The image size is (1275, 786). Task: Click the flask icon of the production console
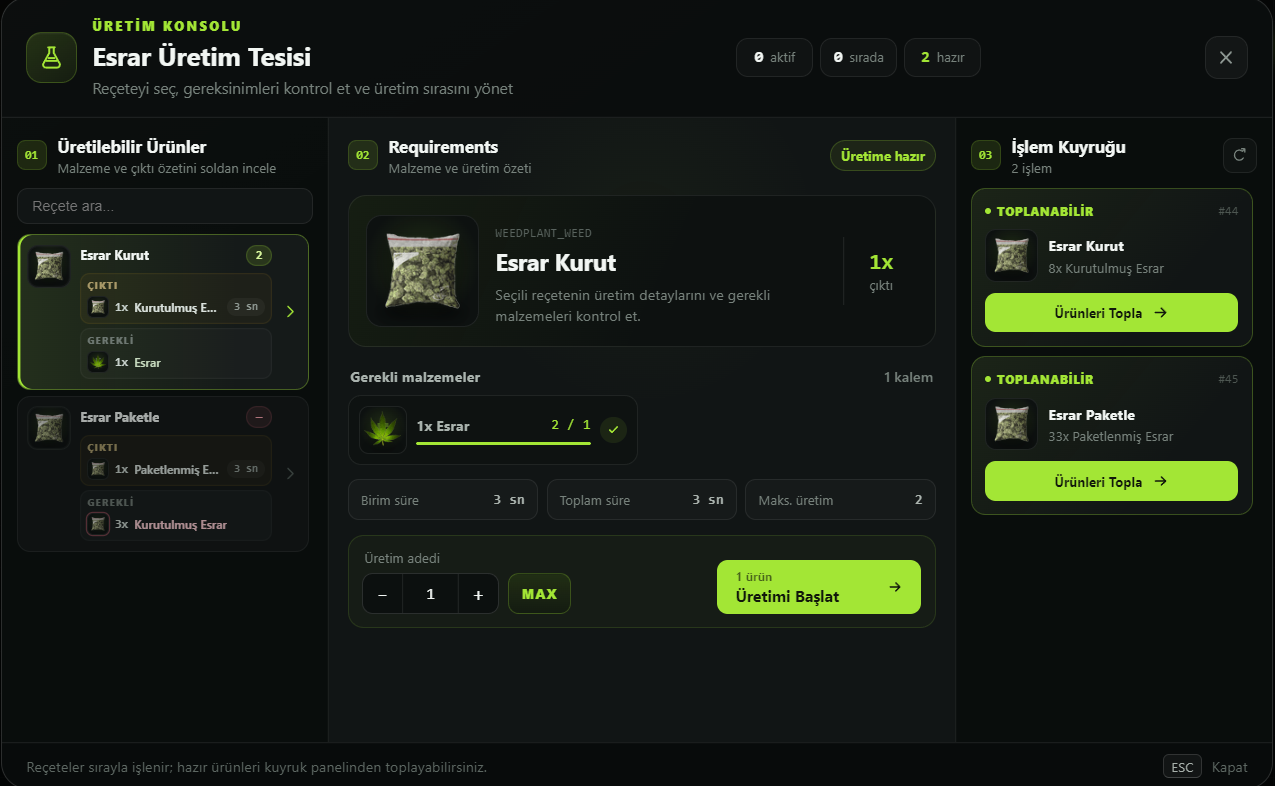tap(51, 57)
